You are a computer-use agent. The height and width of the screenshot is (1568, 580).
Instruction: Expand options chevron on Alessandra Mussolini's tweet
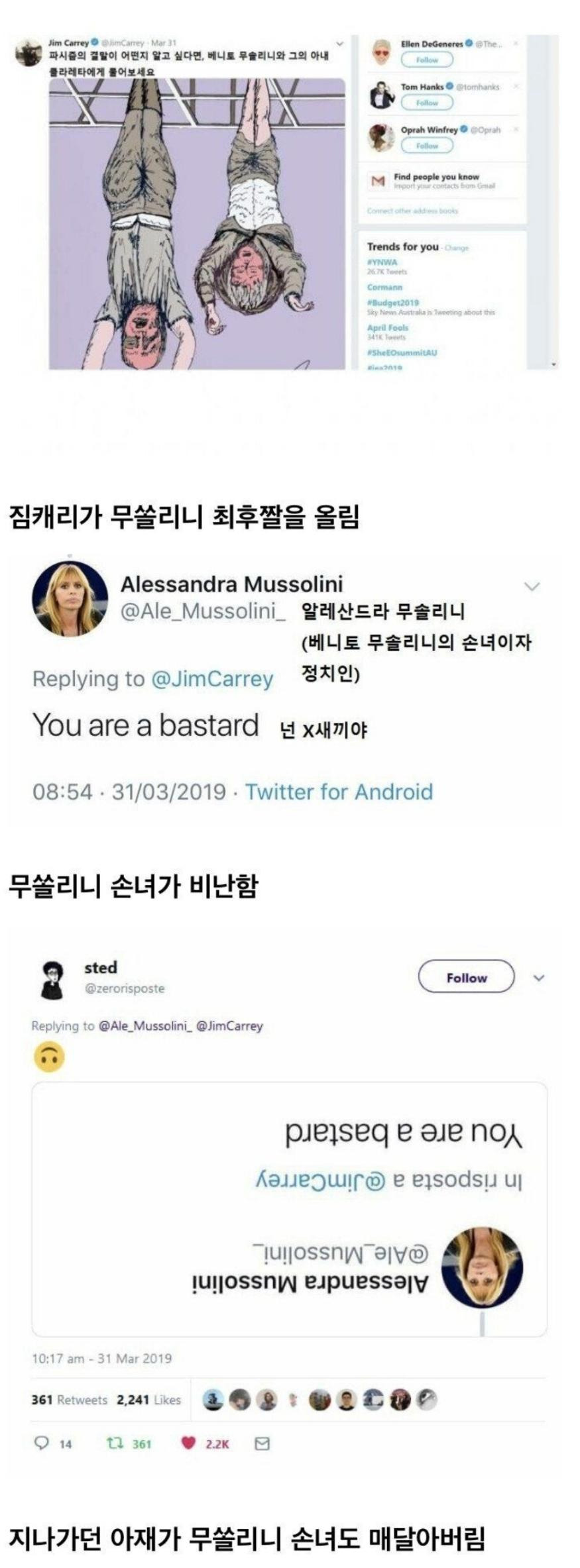[532, 586]
